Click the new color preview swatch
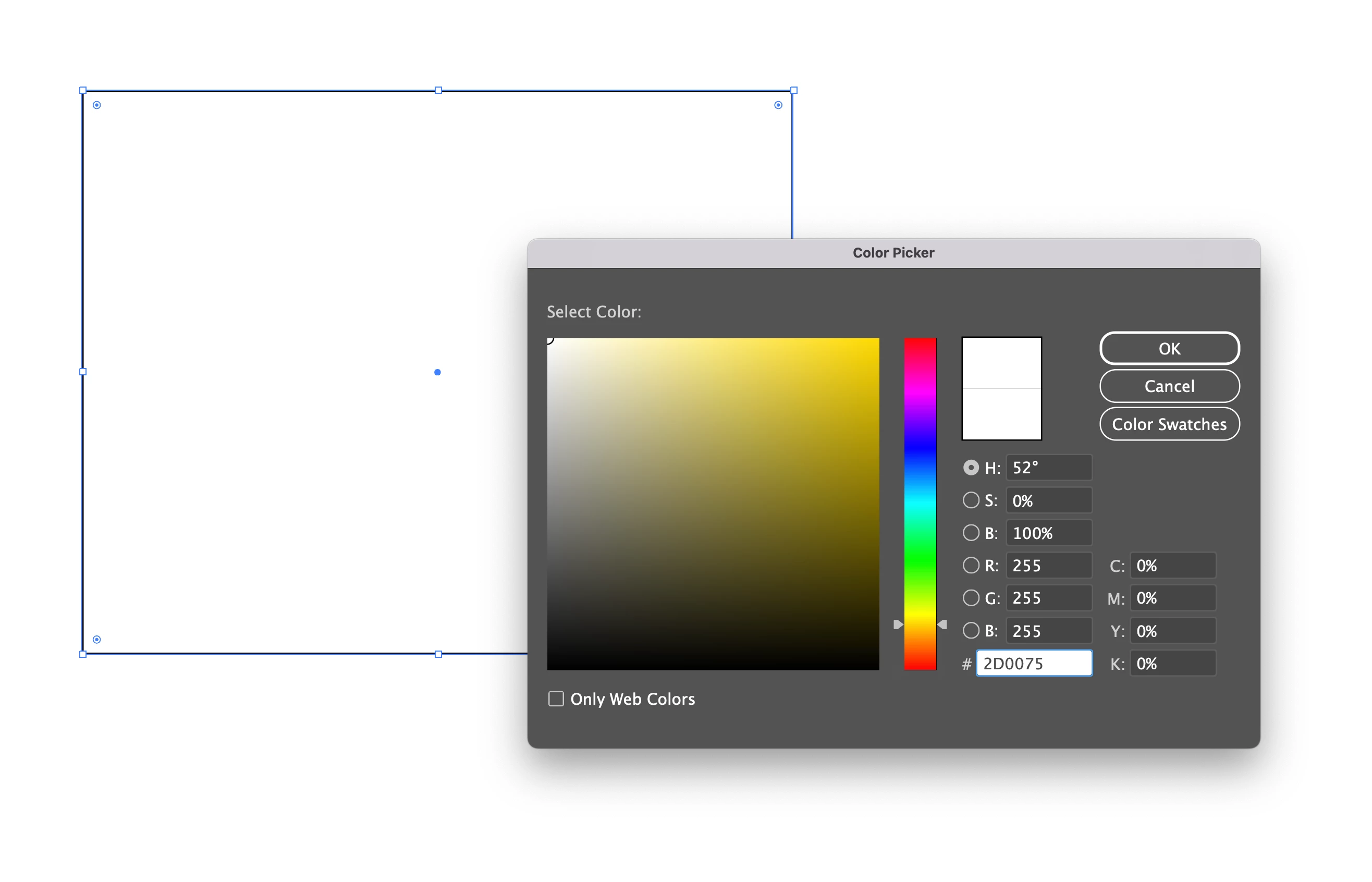The height and width of the screenshot is (882, 1372). [1001, 362]
